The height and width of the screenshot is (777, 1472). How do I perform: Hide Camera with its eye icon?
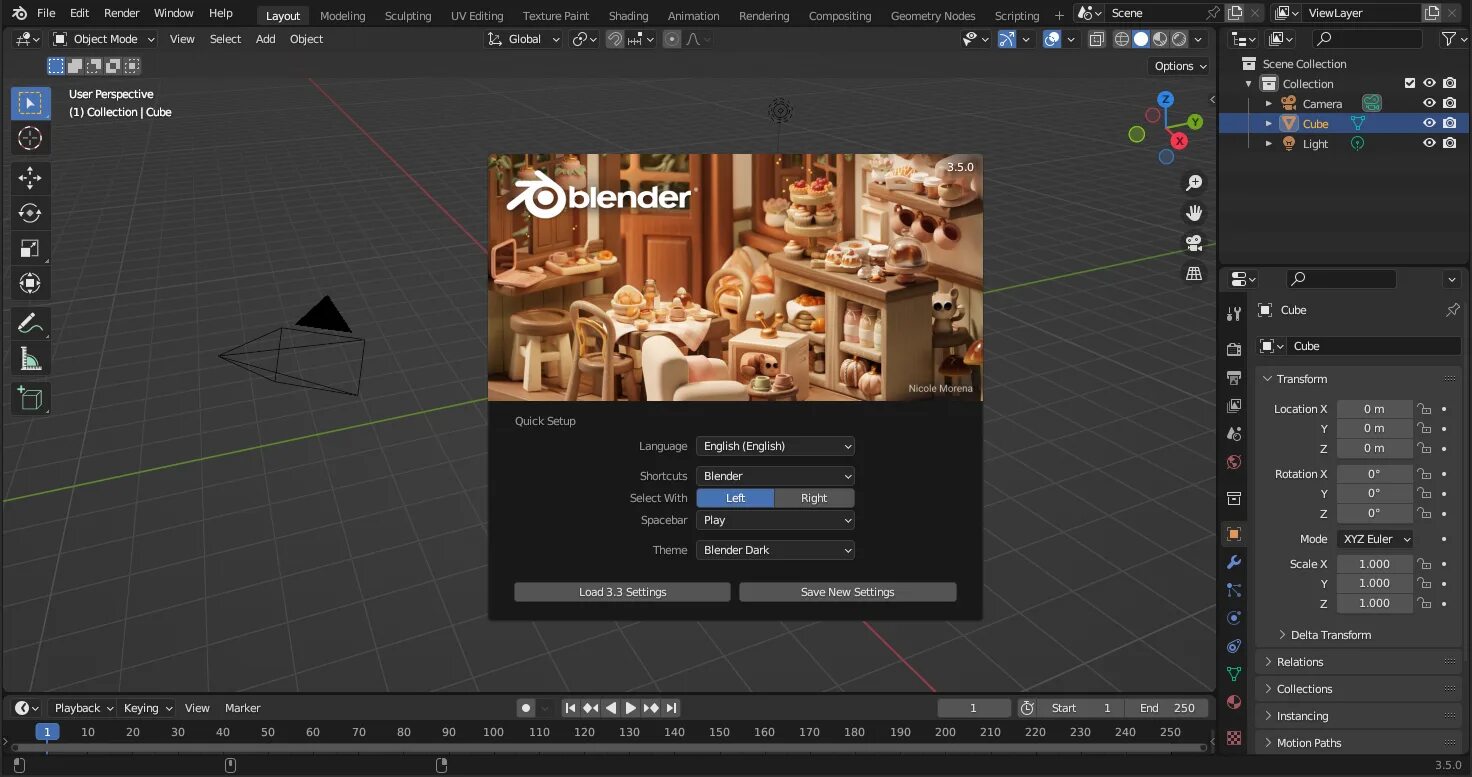[1429, 103]
